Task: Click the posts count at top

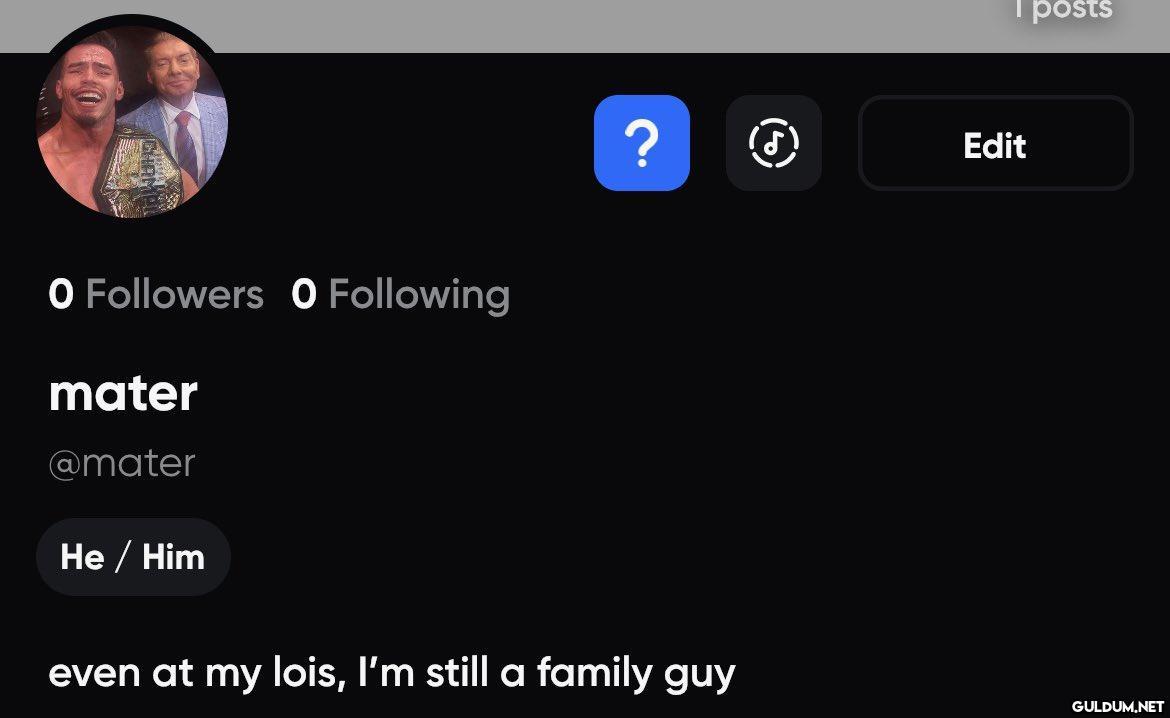Action: [1062, 10]
